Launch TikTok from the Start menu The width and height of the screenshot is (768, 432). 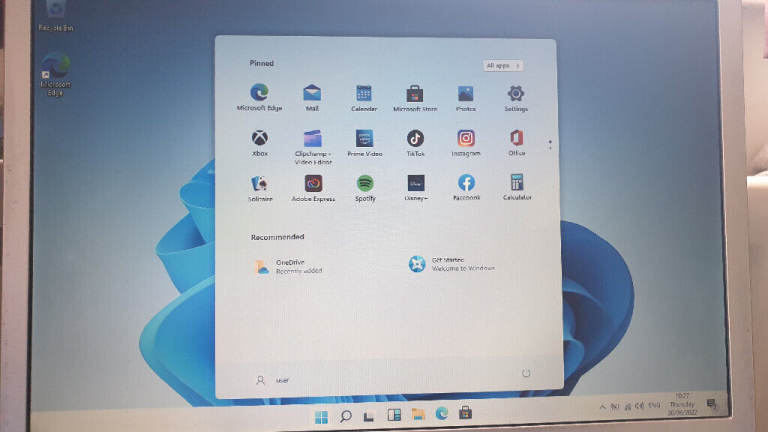(415, 138)
